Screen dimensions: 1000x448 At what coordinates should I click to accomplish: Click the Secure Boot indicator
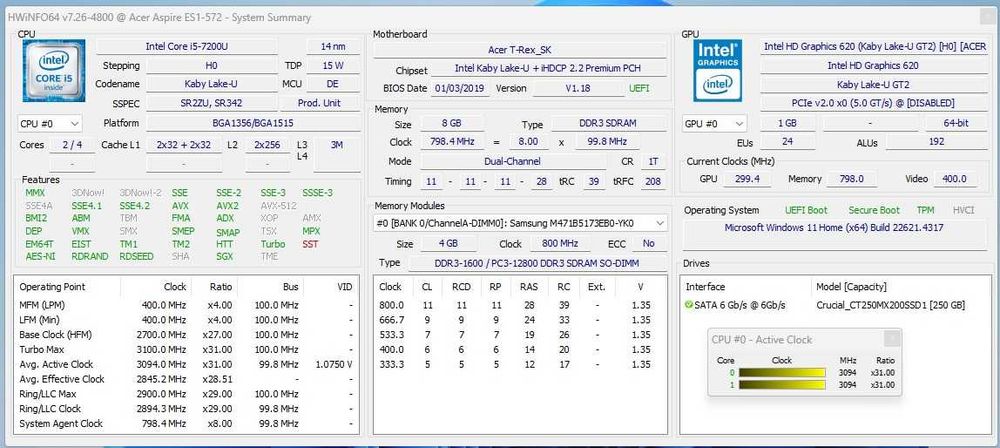tap(874, 210)
